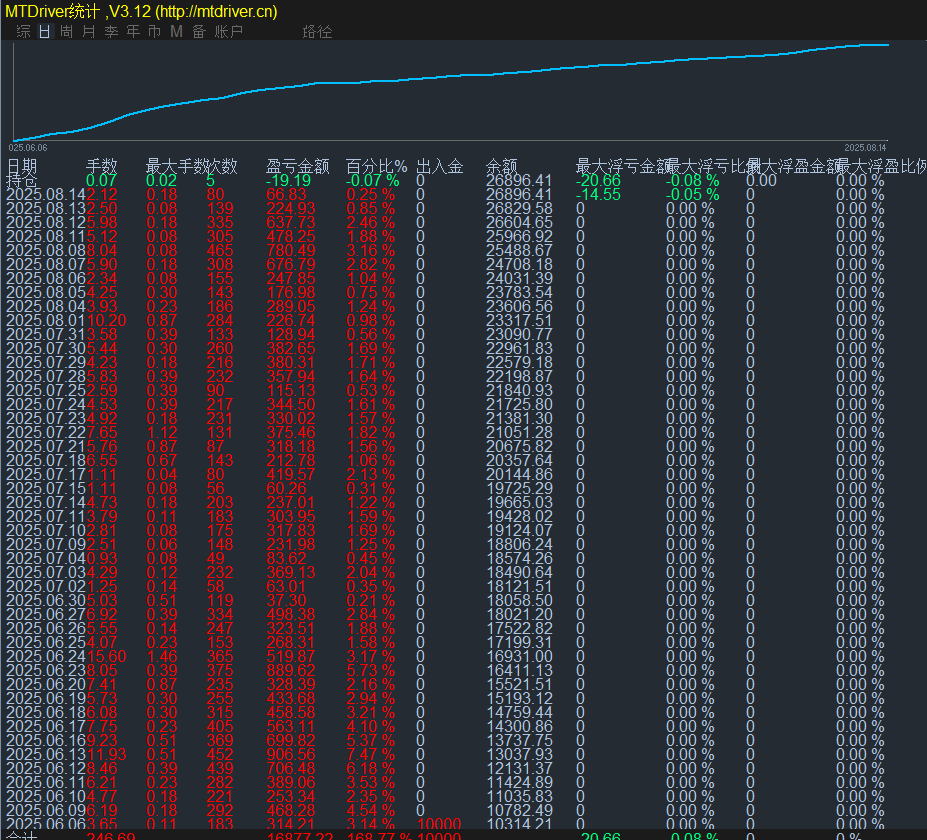Click lots value 10.20
927x840 pixels.
coord(106,320)
